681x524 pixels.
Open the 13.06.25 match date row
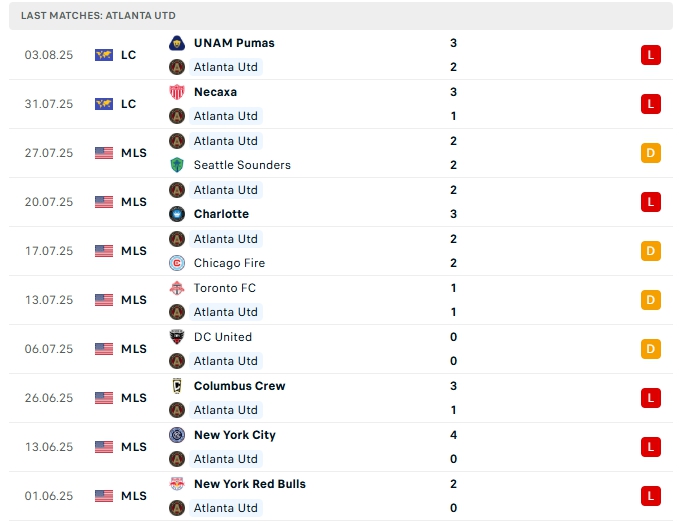point(49,447)
